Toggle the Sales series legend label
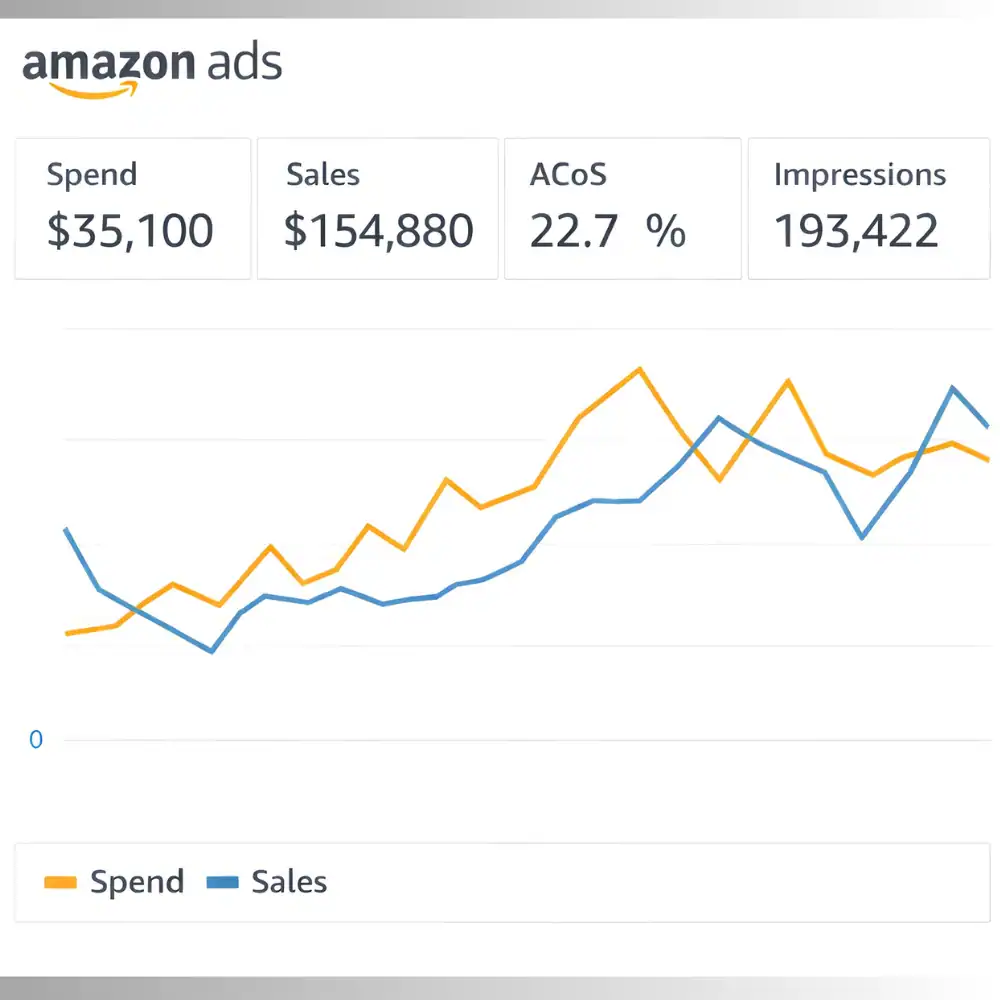The height and width of the screenshot is (1000, 1000). tap(289, 882)
